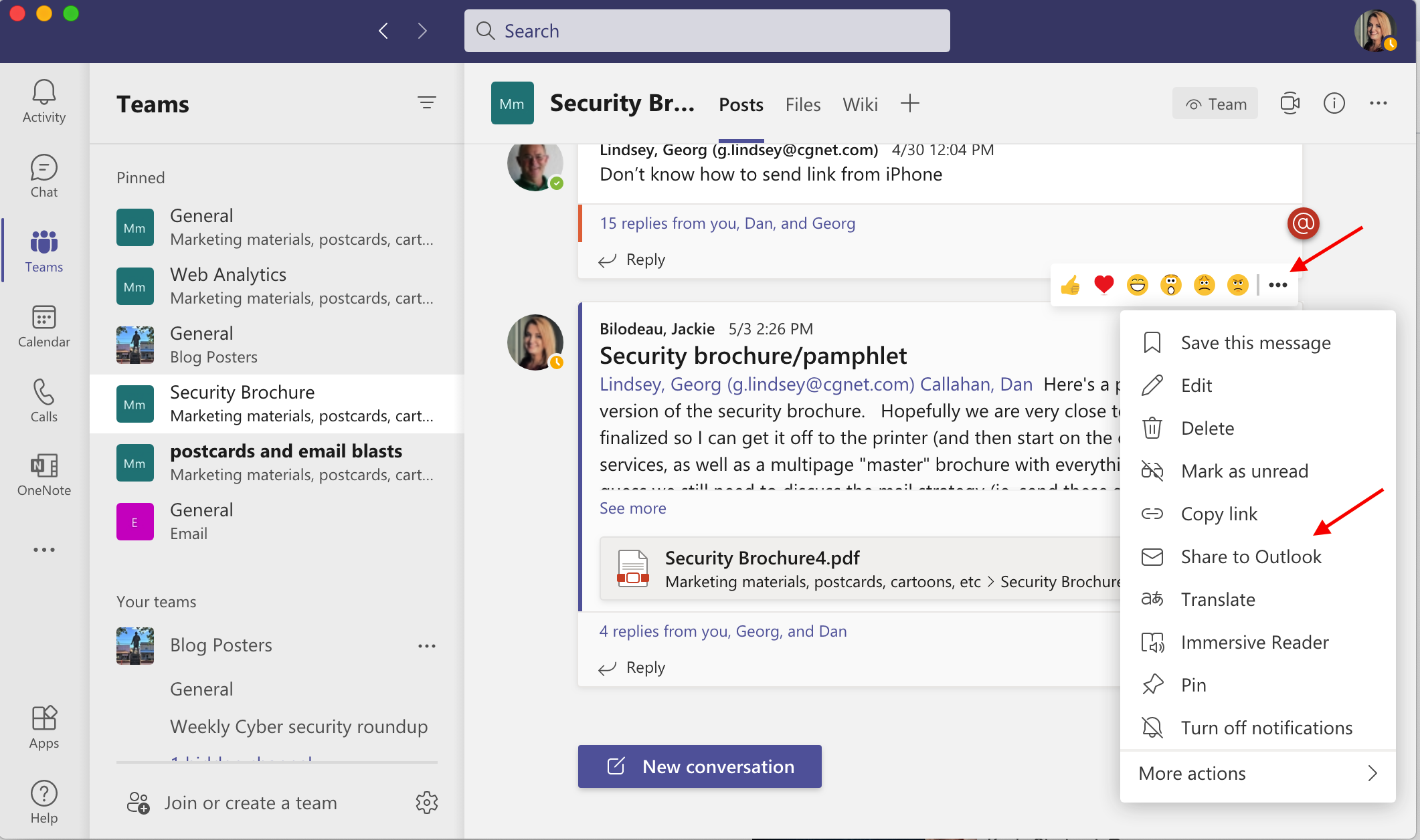The image size is (1420, 840).
Task: Click the thumbs up reaction icon
Action: [1071, 285]
